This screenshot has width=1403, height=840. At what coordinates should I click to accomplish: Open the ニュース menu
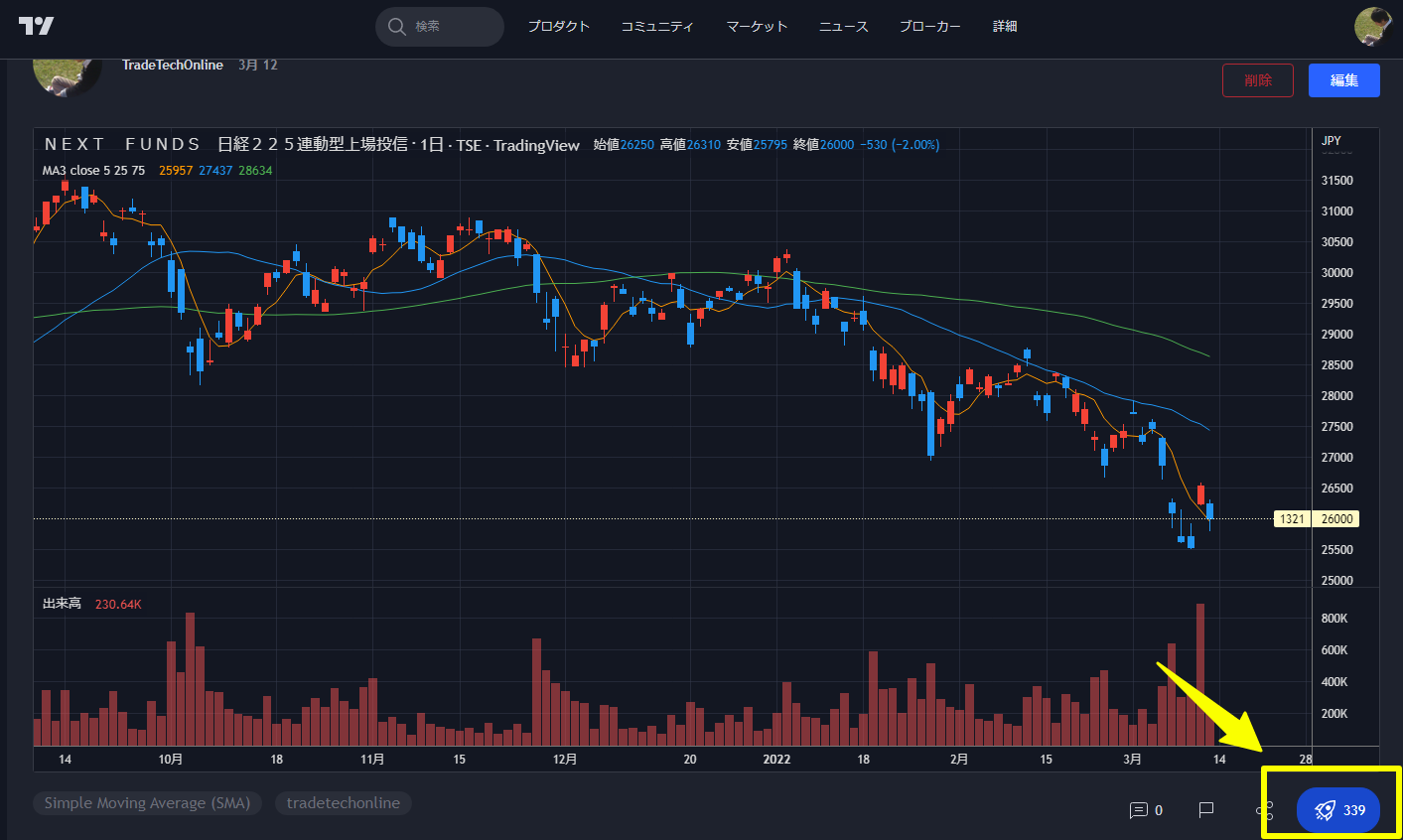pos(843,27)
